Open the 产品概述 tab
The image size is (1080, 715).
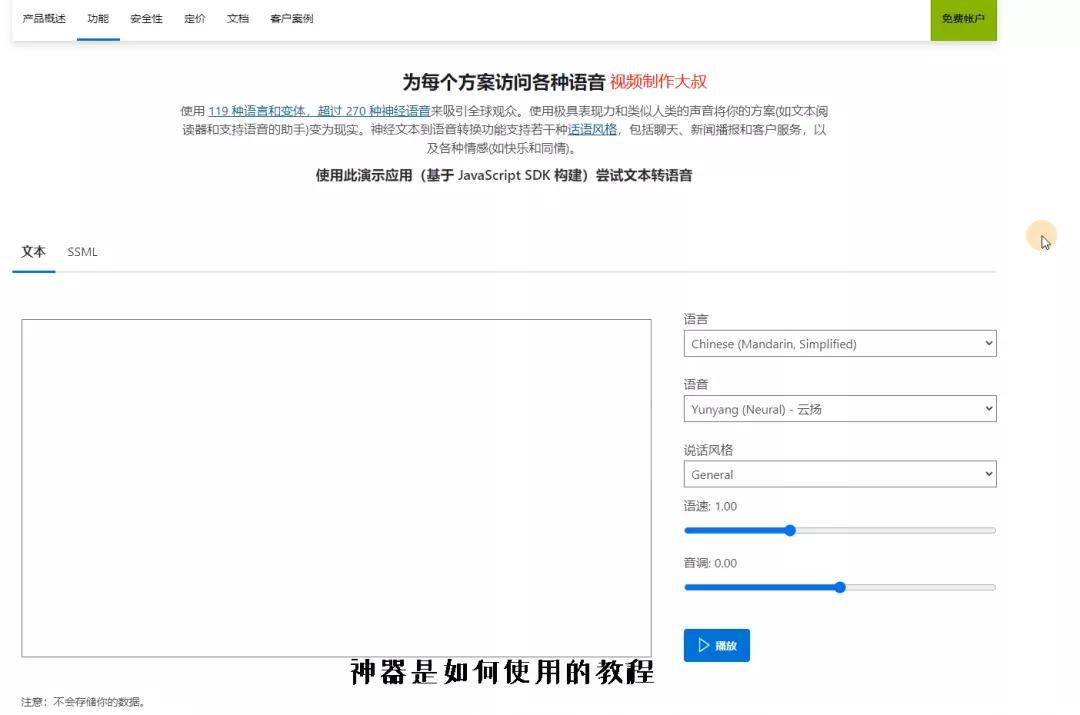tap(44, 19)
